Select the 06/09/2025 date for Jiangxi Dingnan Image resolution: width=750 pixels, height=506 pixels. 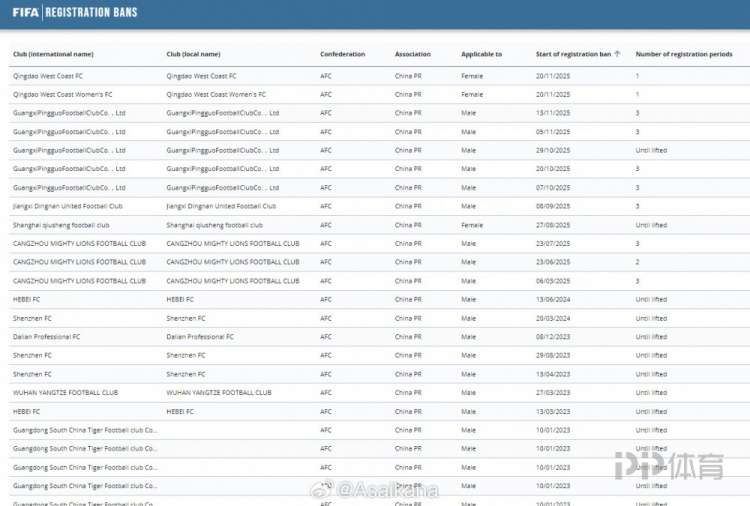tap(552, 206)
